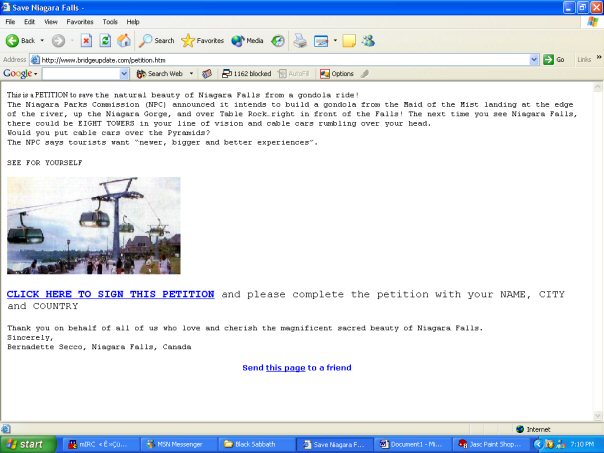Click the History toolbar icon
The height and width of the screenshot is (453, 604).
277,41
